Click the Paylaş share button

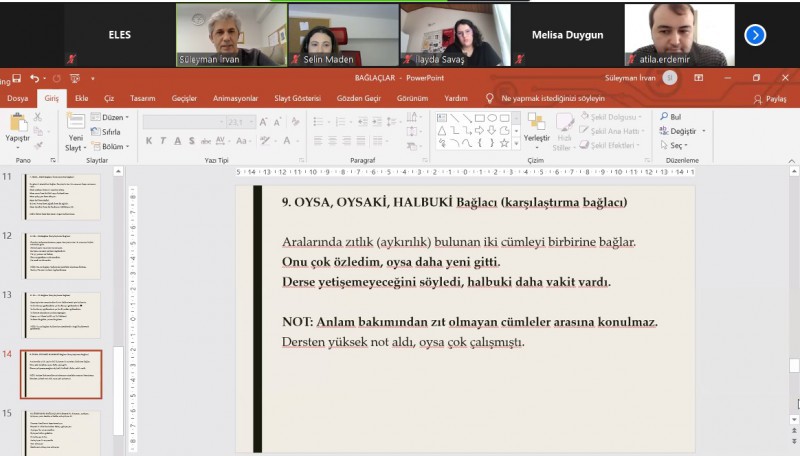click(769, 98)
